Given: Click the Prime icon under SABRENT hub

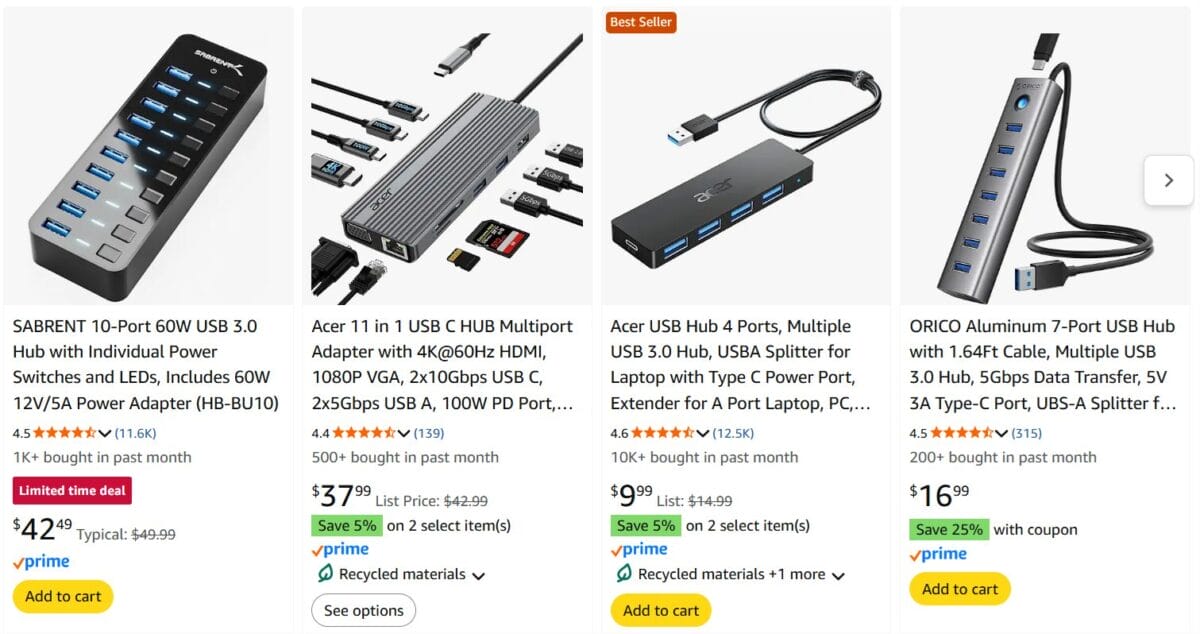Looking at the screenshot, I should [41, 561].
